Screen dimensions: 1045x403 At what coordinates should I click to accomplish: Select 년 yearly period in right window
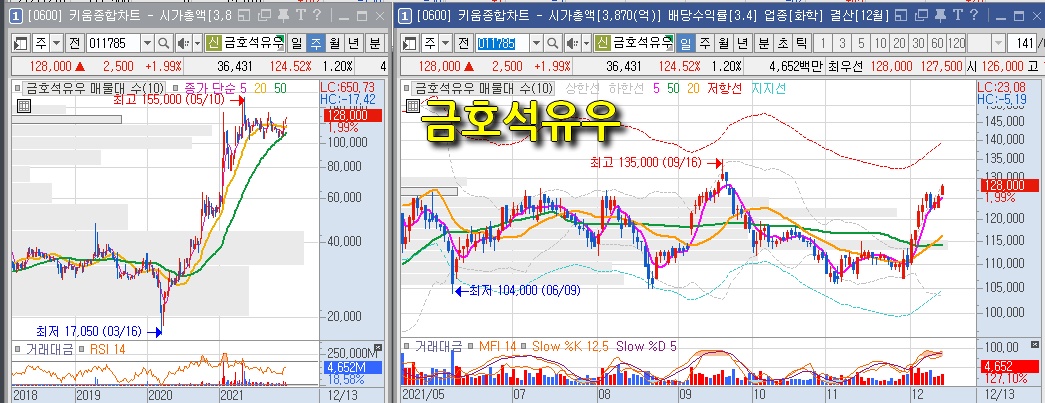pyautogui.click(x=742, y=44)
